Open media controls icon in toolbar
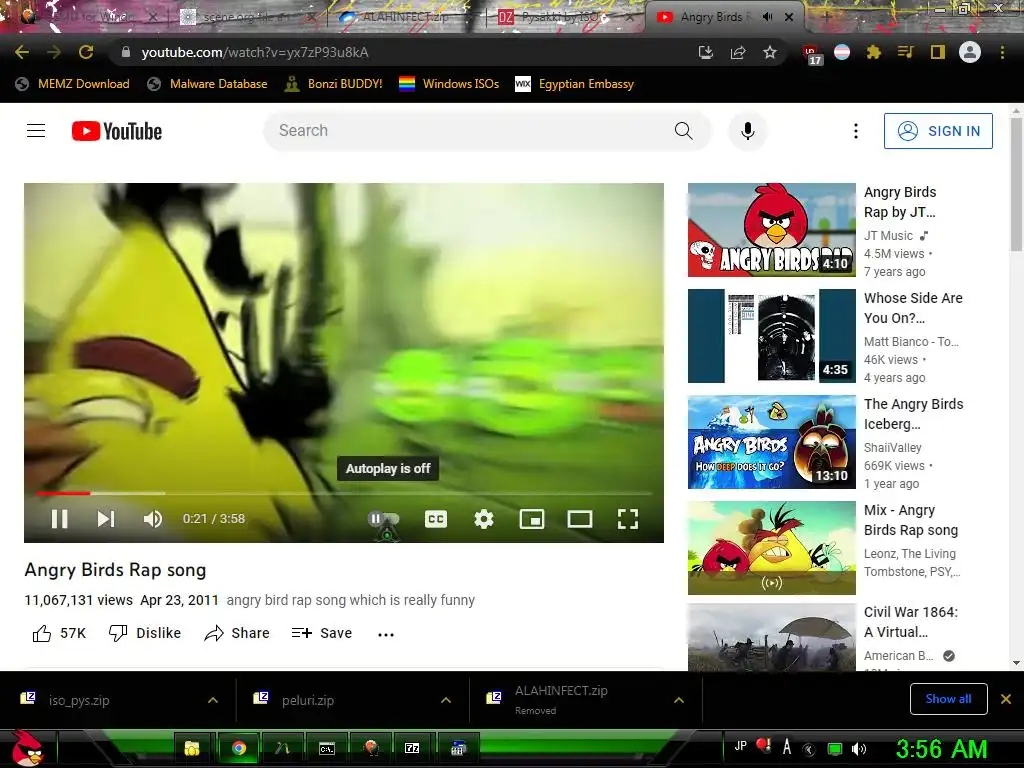The image size is (1024, 768). tap(905, 52)
